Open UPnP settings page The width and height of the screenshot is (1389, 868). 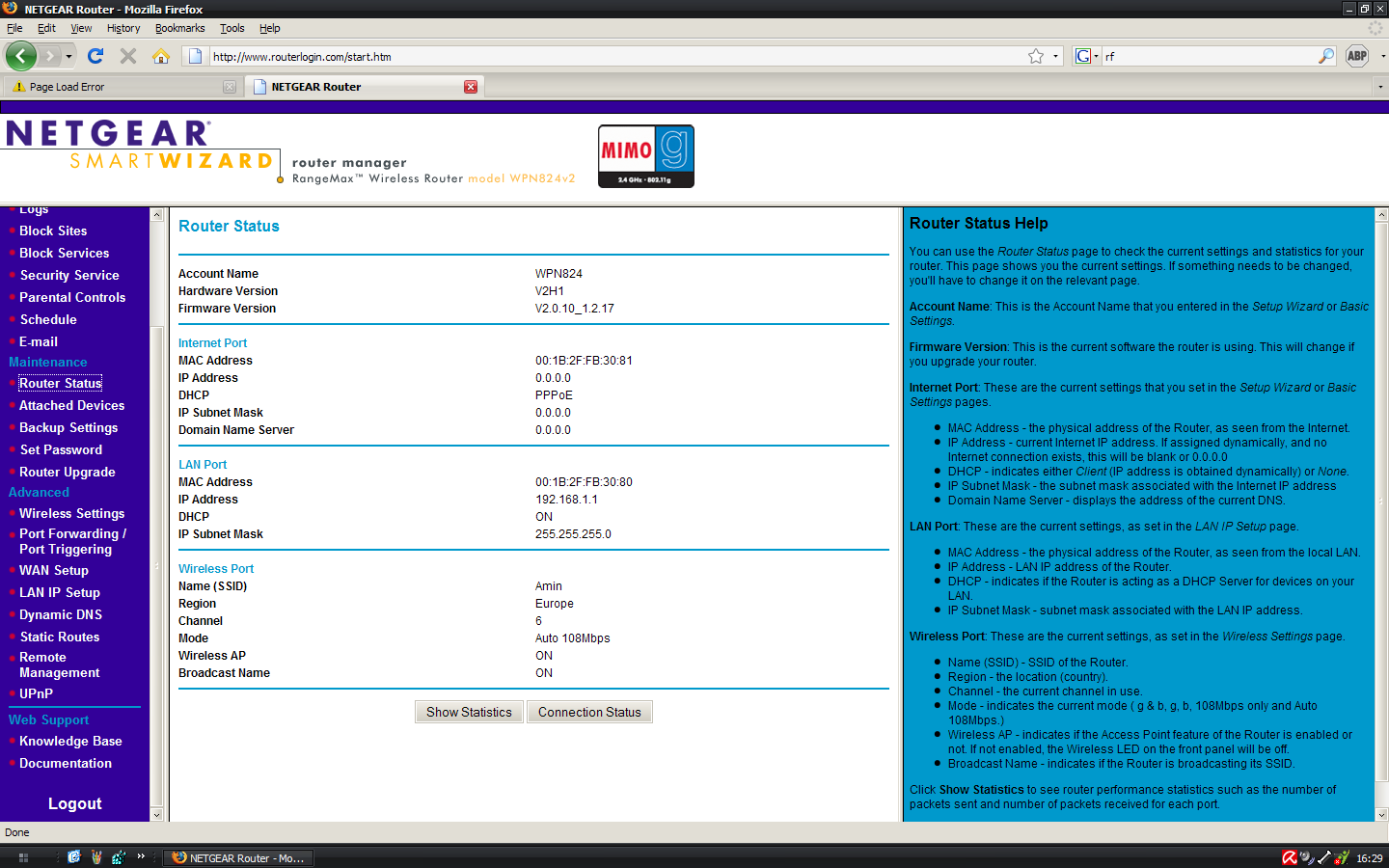(37, 693)
